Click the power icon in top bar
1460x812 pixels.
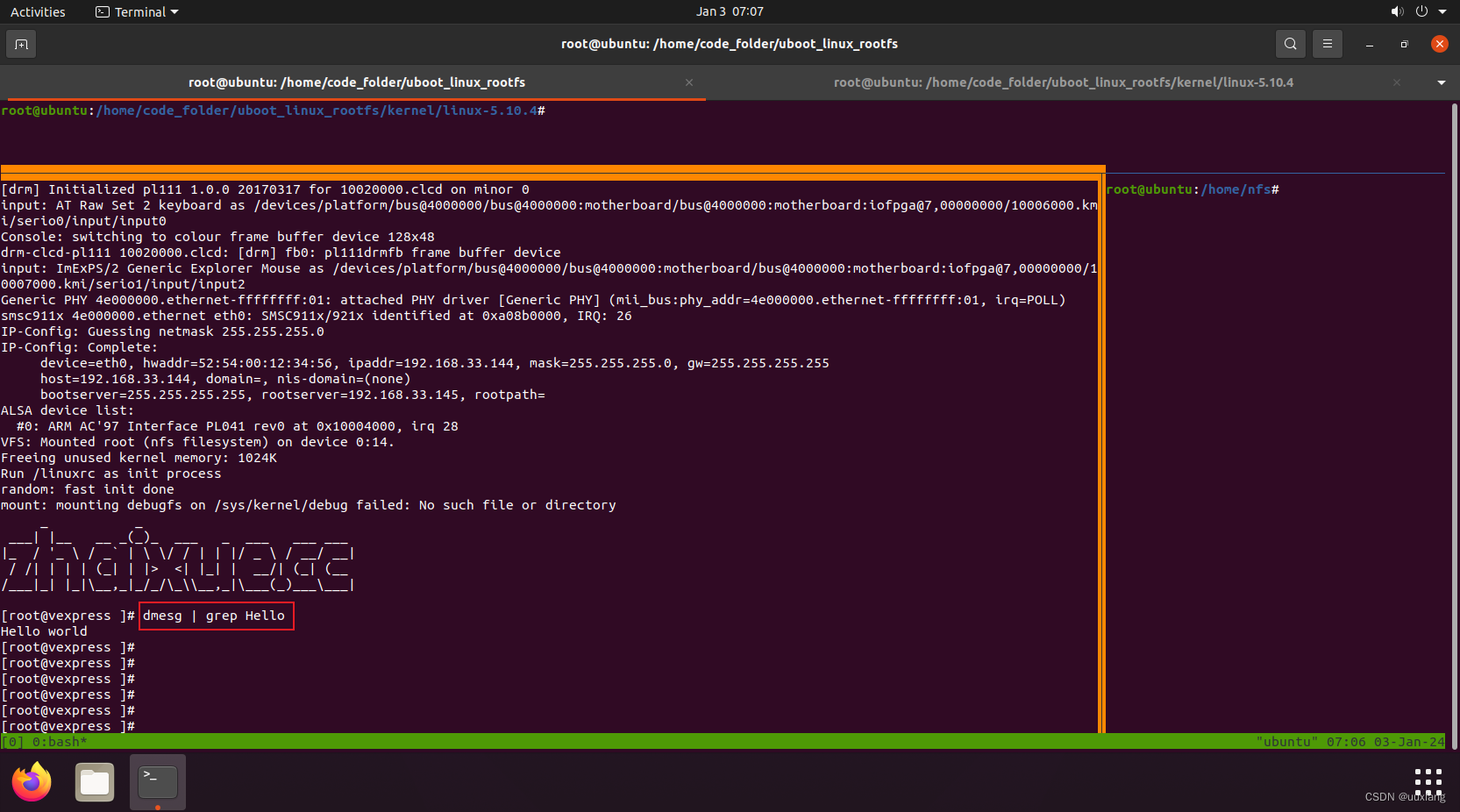(1421, 11)
